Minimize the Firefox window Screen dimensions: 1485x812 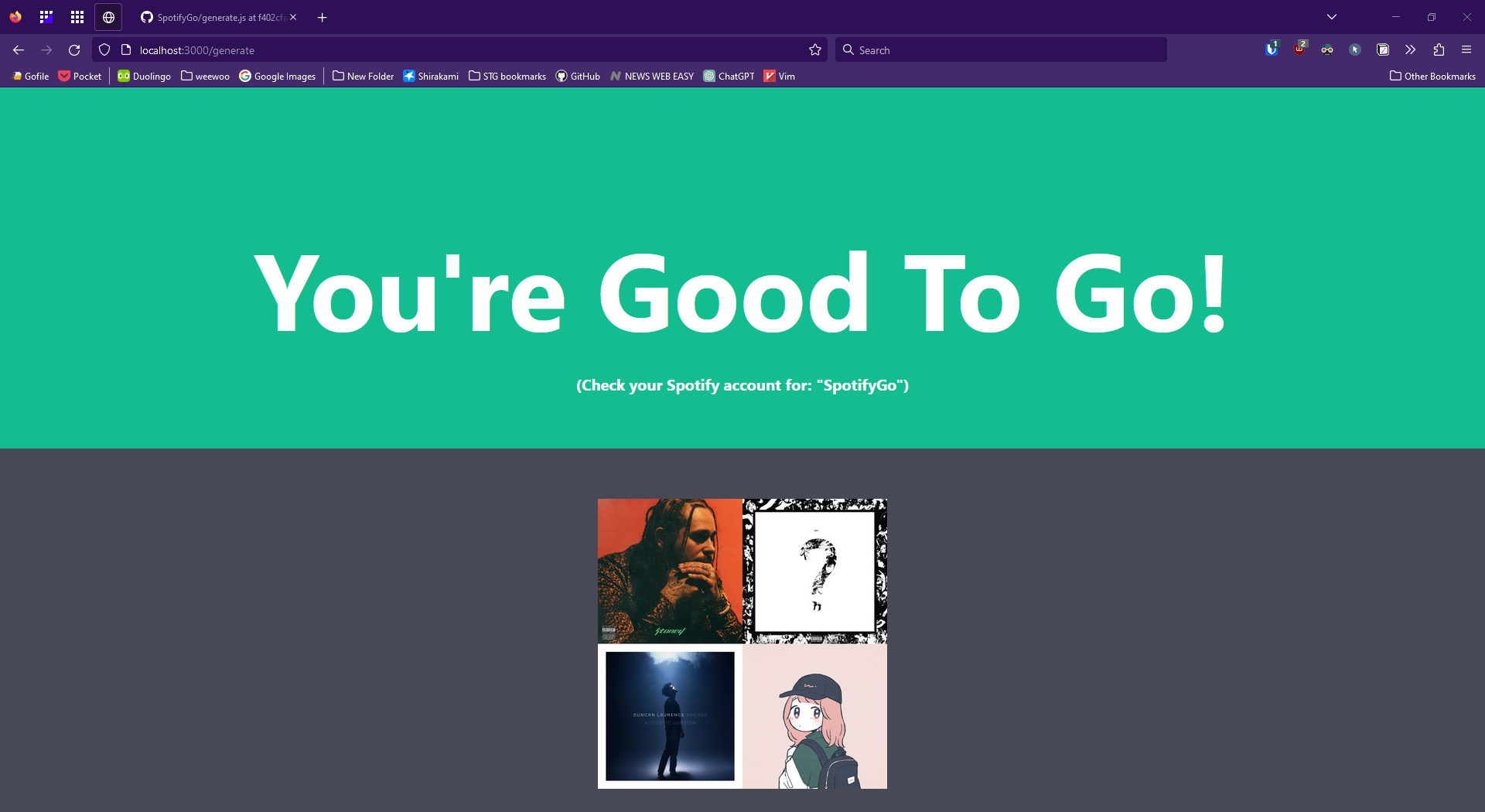point(1396,17)
